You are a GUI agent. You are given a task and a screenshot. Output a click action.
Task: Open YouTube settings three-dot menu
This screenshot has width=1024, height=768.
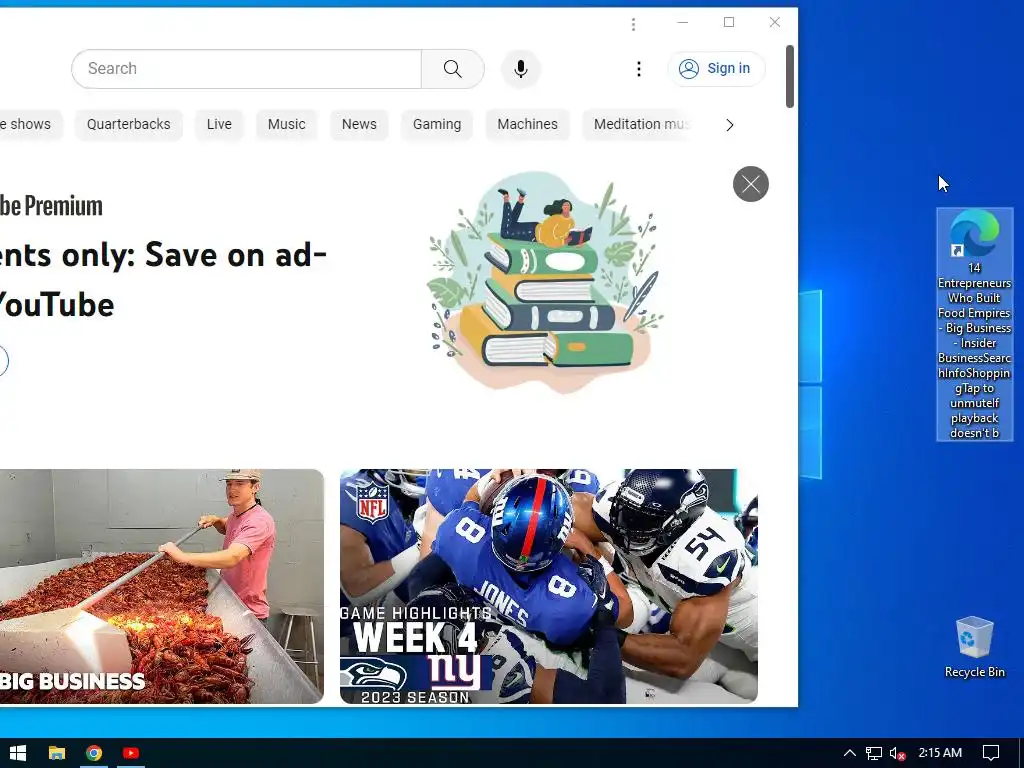point(639,69)
